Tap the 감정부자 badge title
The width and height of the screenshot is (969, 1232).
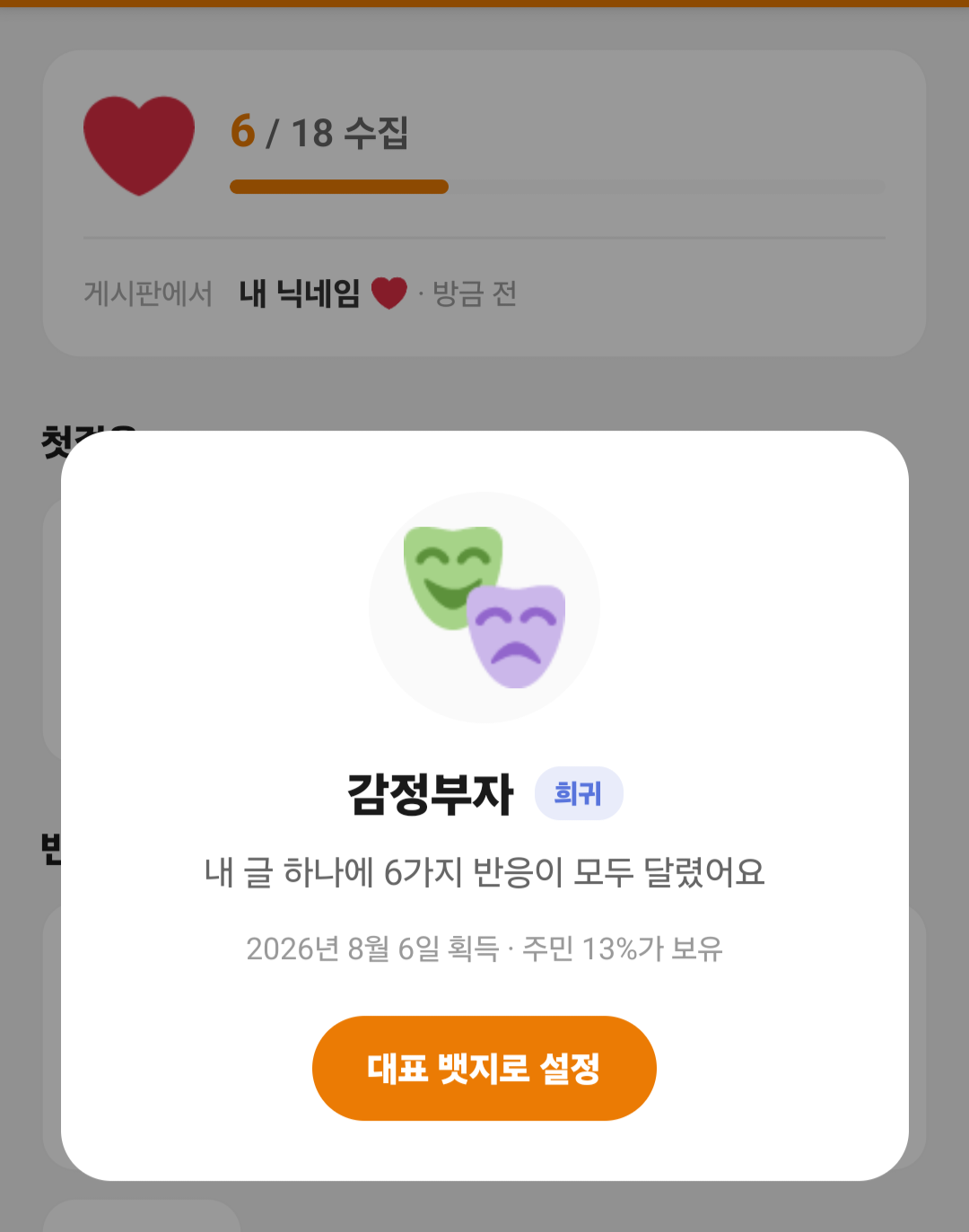(x=431, y=794)
